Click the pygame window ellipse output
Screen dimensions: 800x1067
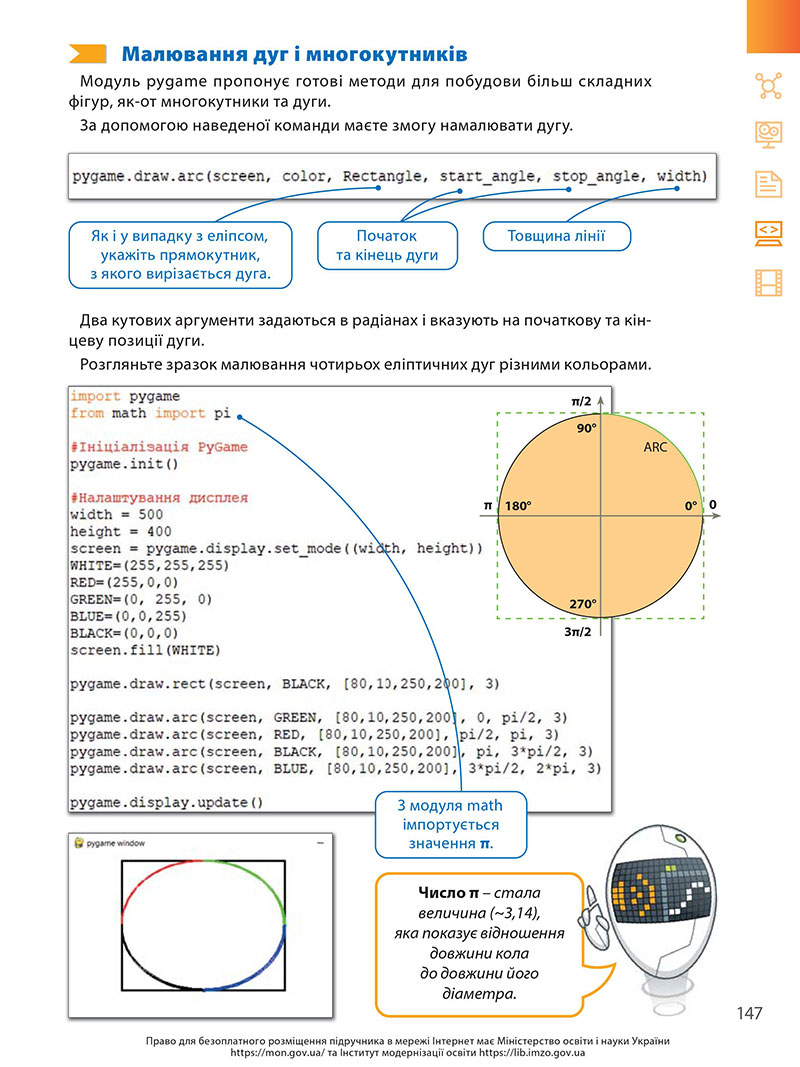[203, 925]
